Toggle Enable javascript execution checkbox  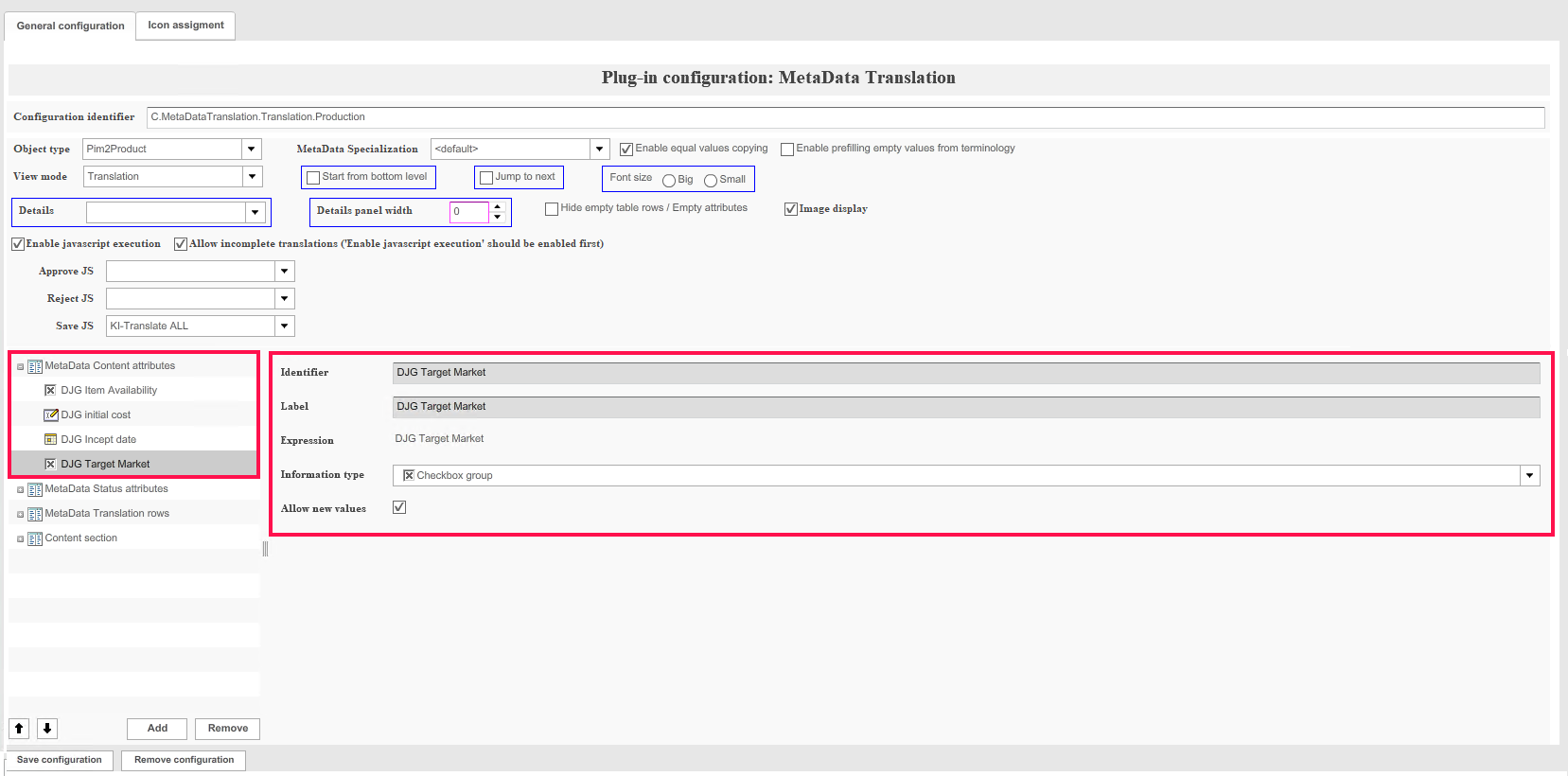[18, 244]
